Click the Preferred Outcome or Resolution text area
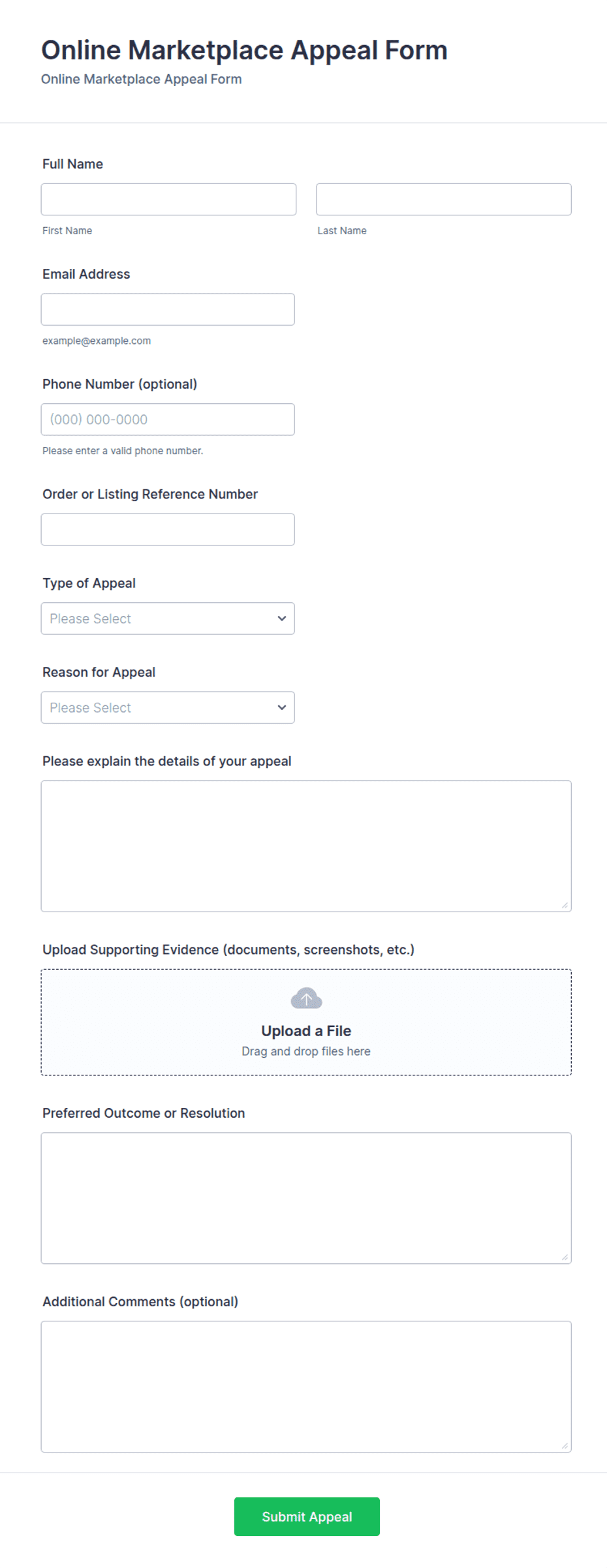Screen dimensions: 607x1568 (306, 1198)
